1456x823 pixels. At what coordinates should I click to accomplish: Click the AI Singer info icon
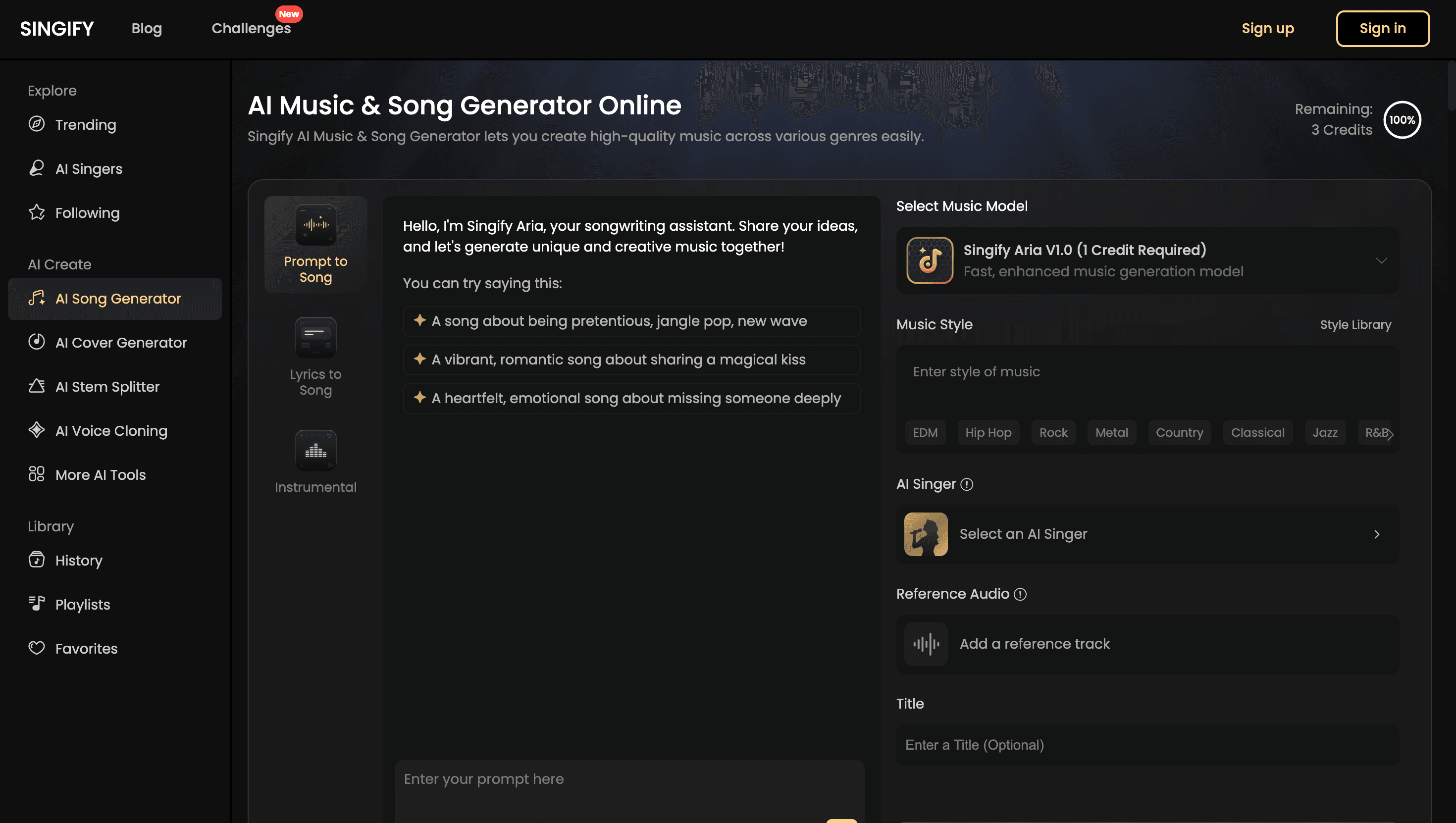(967, 484)
